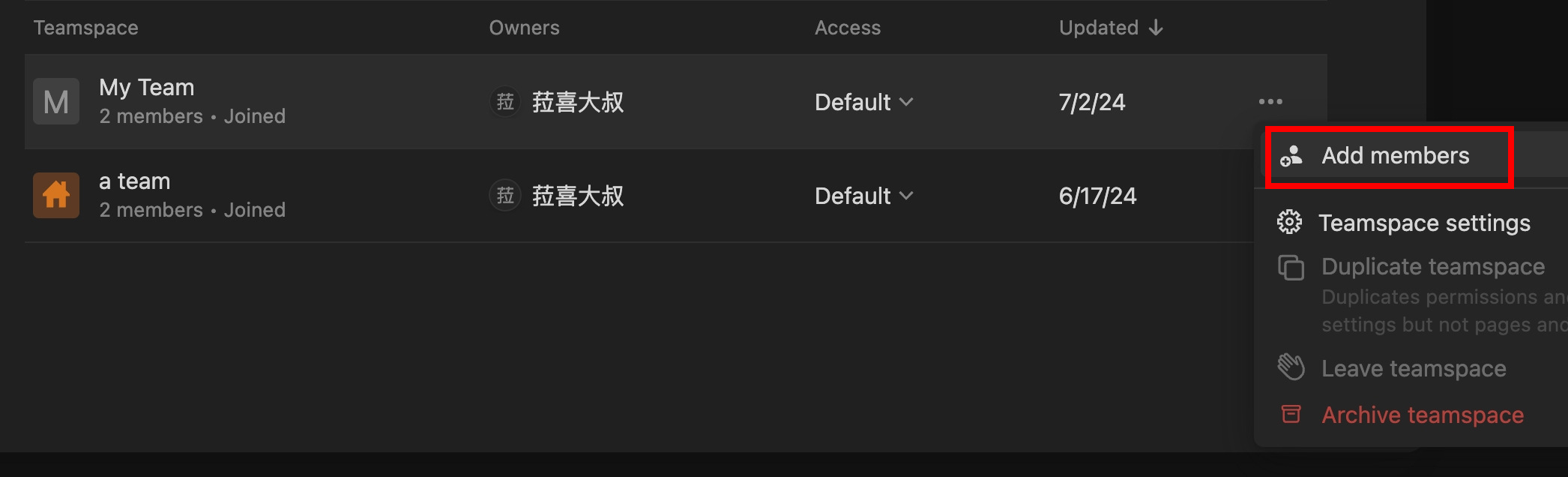
Task: Click the Leave teamspace waving hand icon
Action: pyautogui.click(x=1291, y=367)
